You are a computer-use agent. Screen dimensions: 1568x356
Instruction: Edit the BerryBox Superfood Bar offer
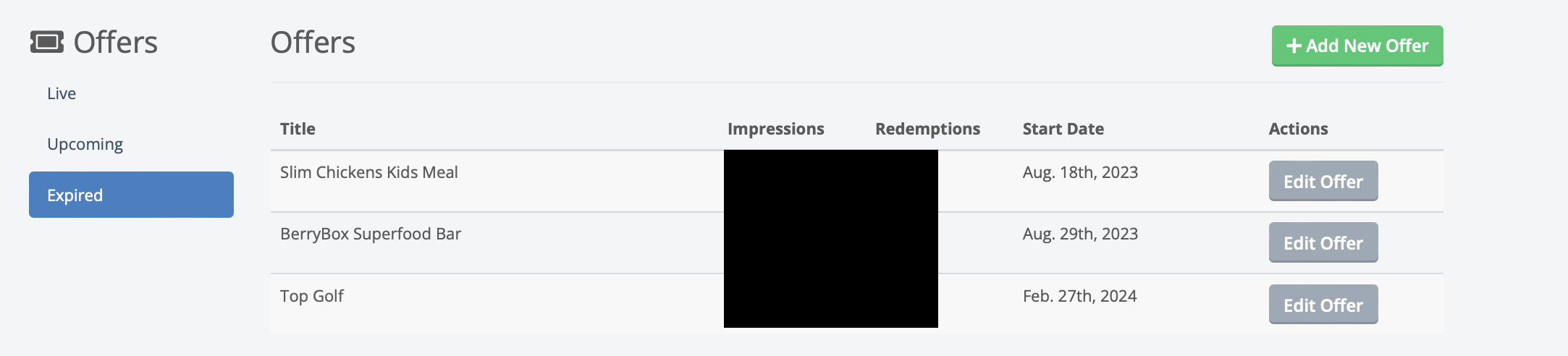(x=1323, y=242)
